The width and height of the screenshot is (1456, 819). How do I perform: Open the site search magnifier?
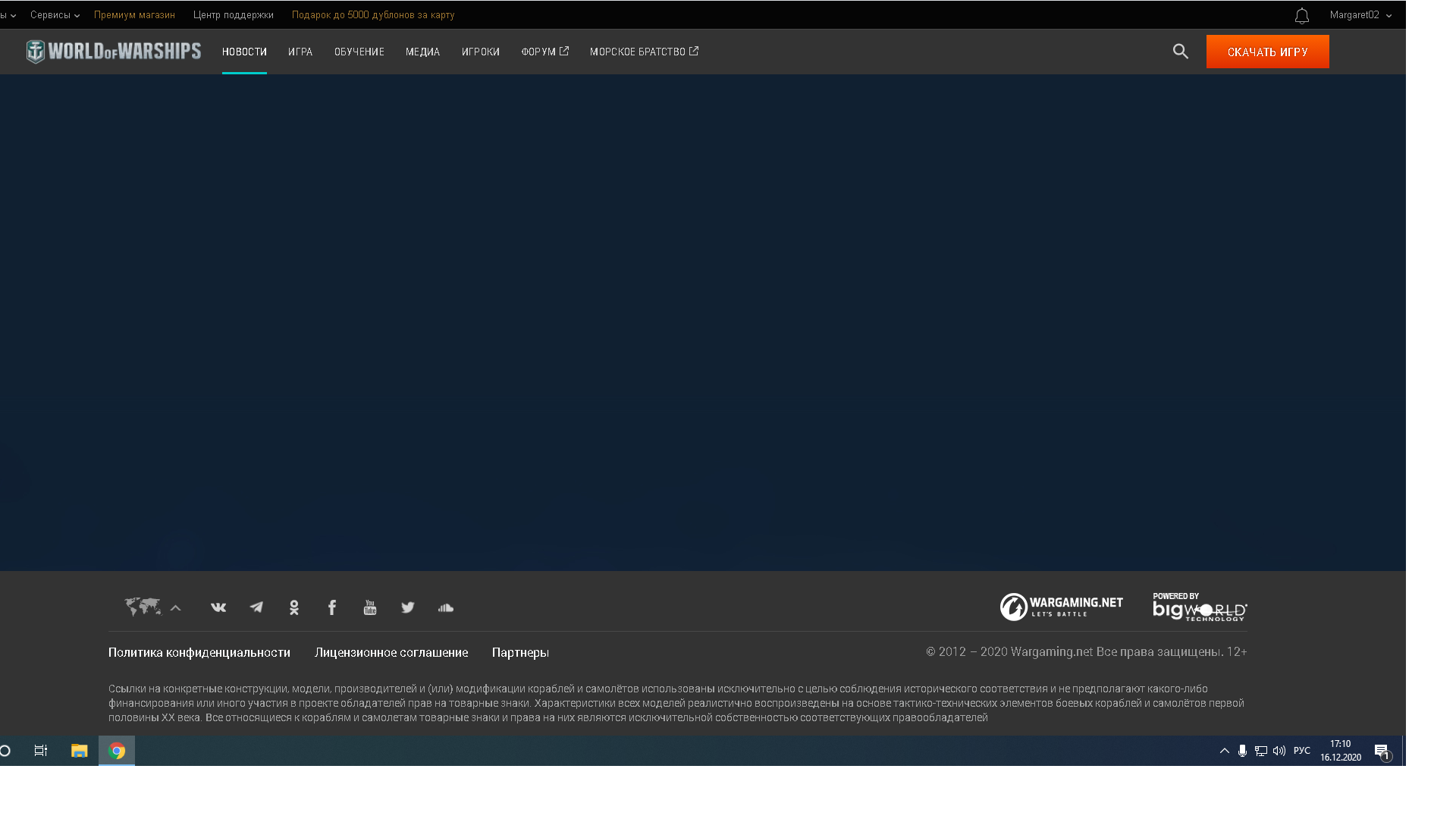pyautogui.click(x=1181, y=52)
